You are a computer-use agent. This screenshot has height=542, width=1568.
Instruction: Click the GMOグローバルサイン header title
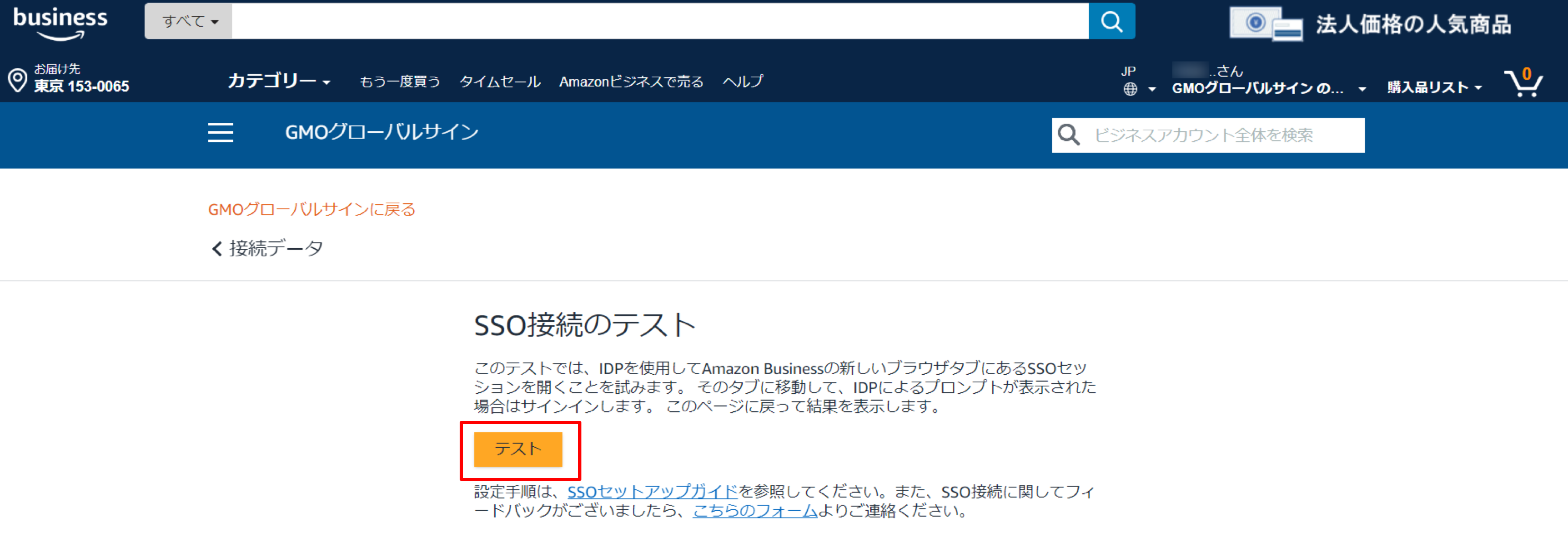tap(381, 132)
